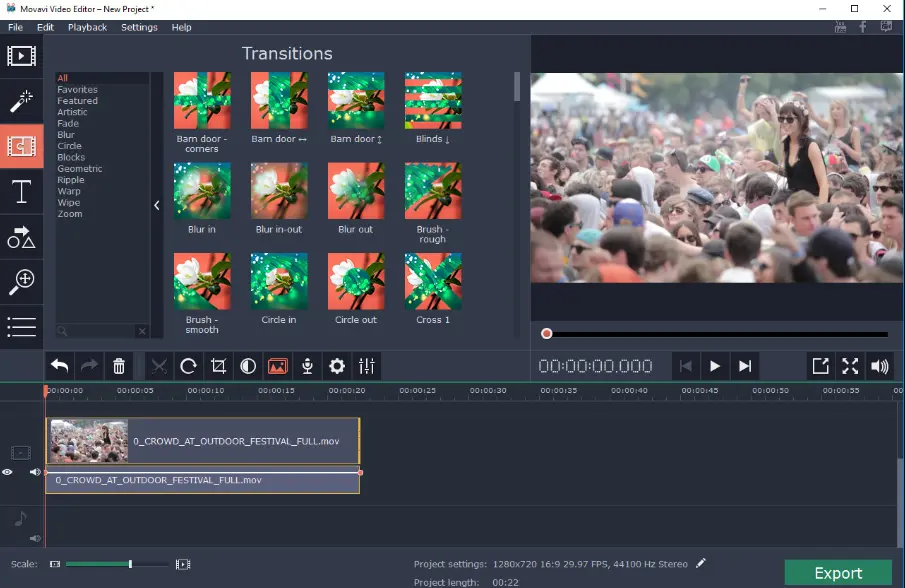Viewport: 905px width, 588px height.
Task: Select the Zoom category
Action: pos(69,214)
